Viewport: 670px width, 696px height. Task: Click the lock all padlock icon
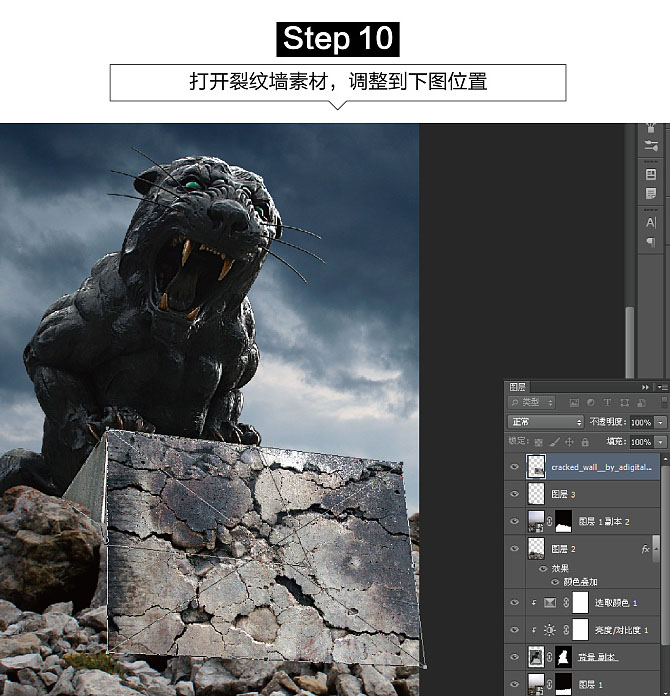coord(584,441)
